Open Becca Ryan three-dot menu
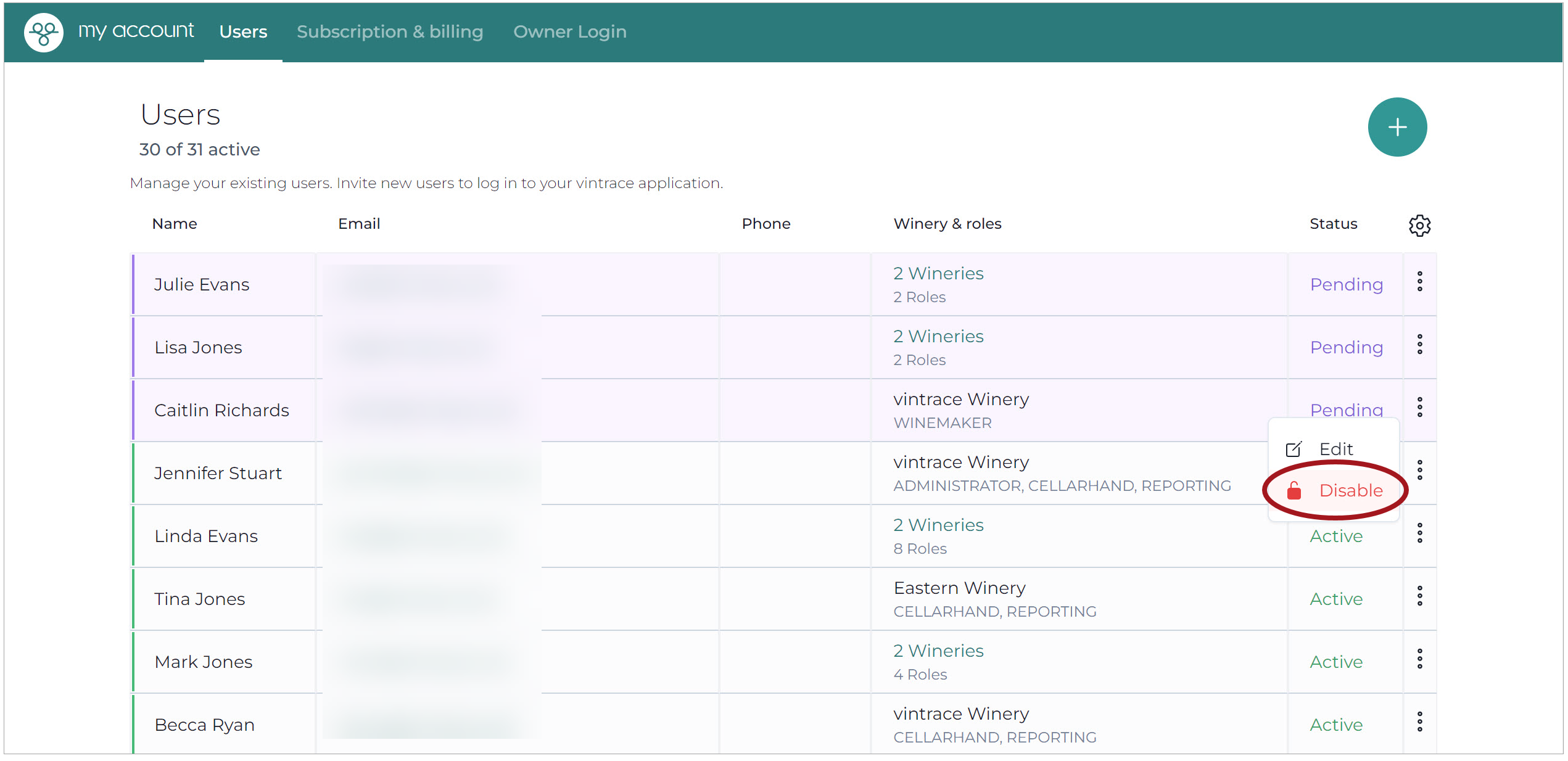 coord(1419,722)
